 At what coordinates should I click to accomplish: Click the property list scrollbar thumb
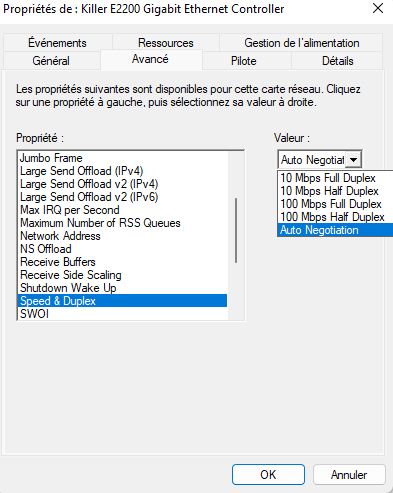(x=236, y=230)
